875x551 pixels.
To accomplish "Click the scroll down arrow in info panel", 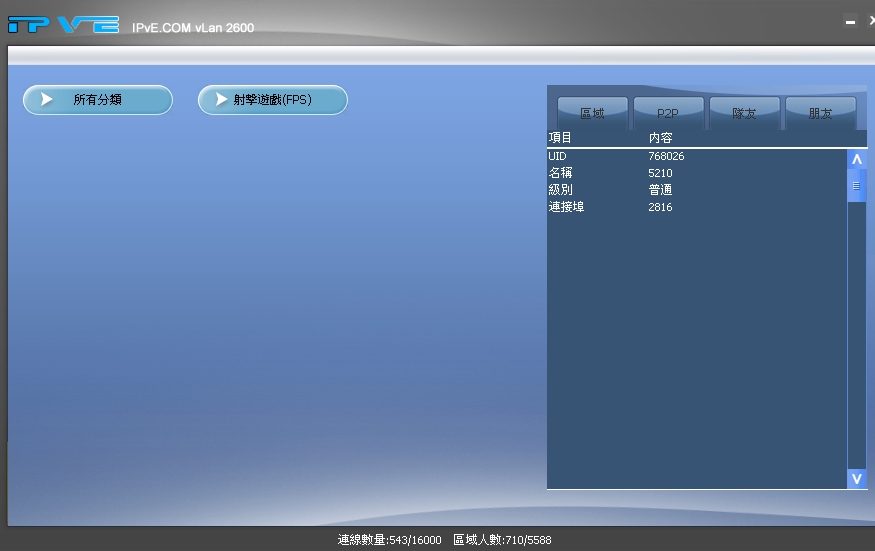I will (x=857, y=479).
